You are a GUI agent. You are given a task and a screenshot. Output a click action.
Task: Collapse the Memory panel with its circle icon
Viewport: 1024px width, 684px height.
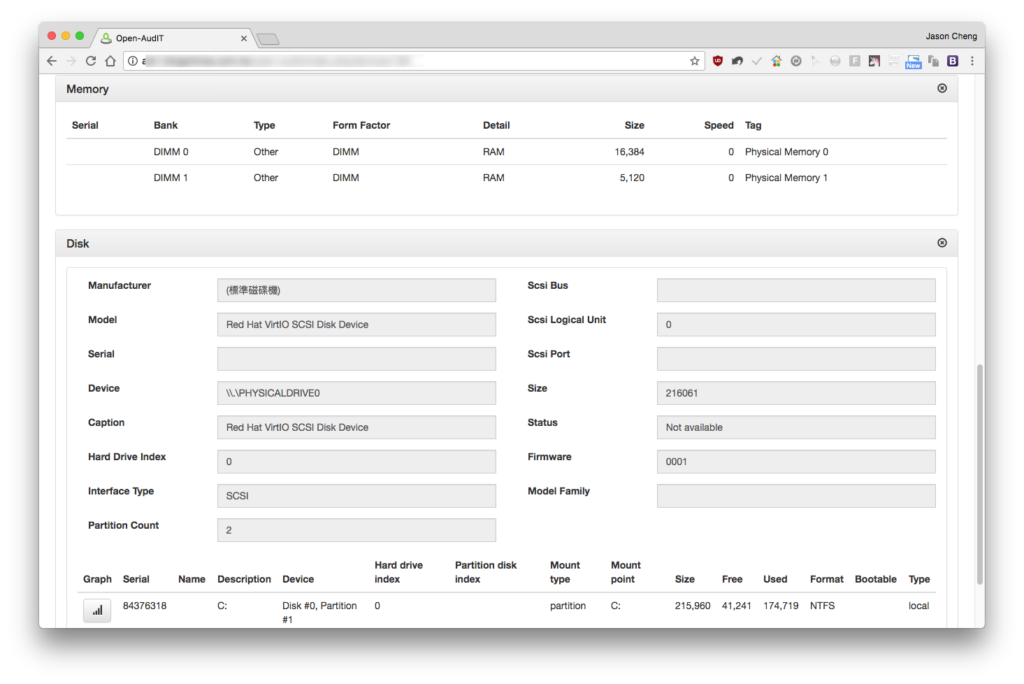tap(942, 88)
